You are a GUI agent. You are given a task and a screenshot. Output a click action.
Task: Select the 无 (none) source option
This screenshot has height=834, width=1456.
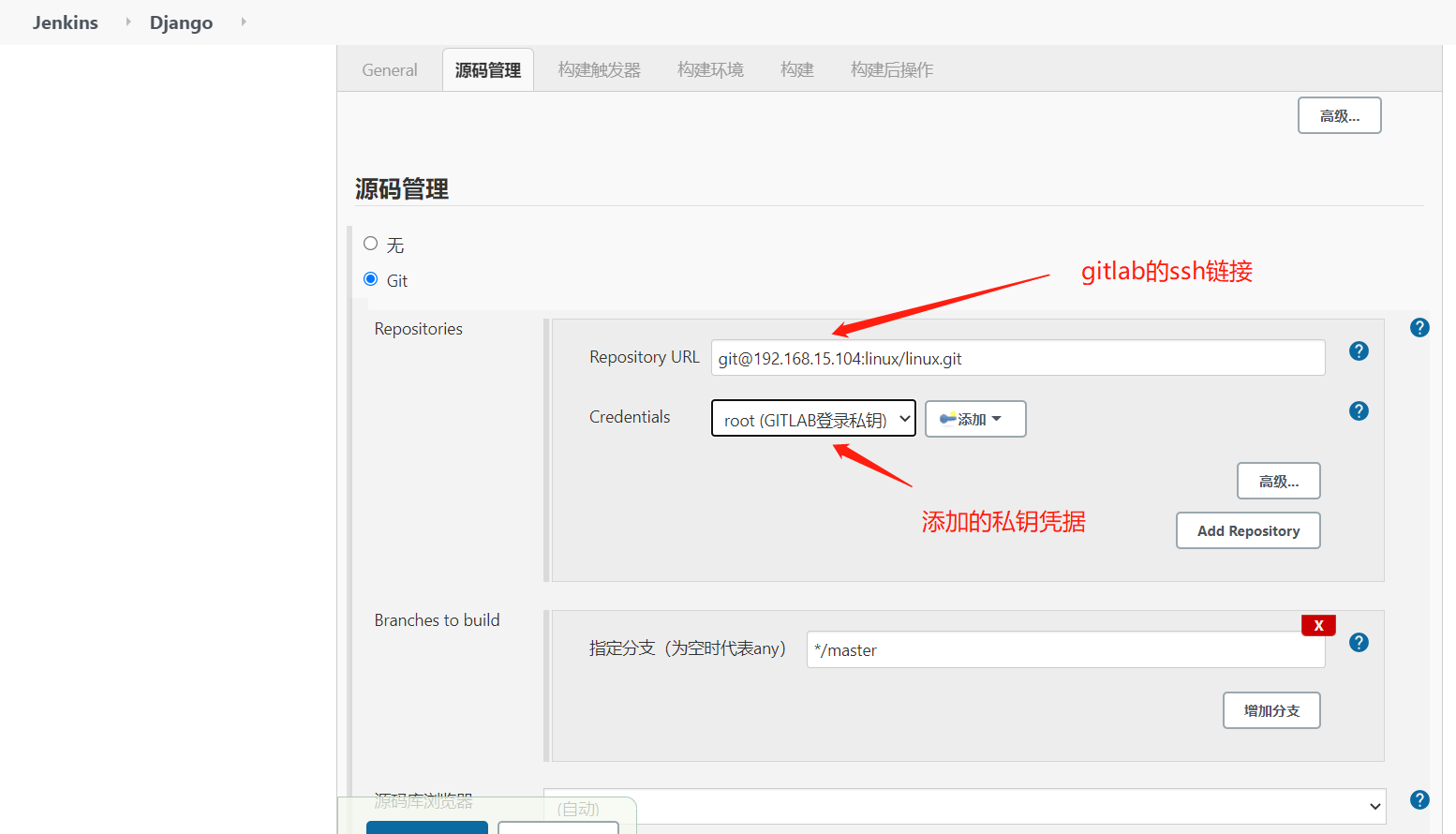coord(371,244)
